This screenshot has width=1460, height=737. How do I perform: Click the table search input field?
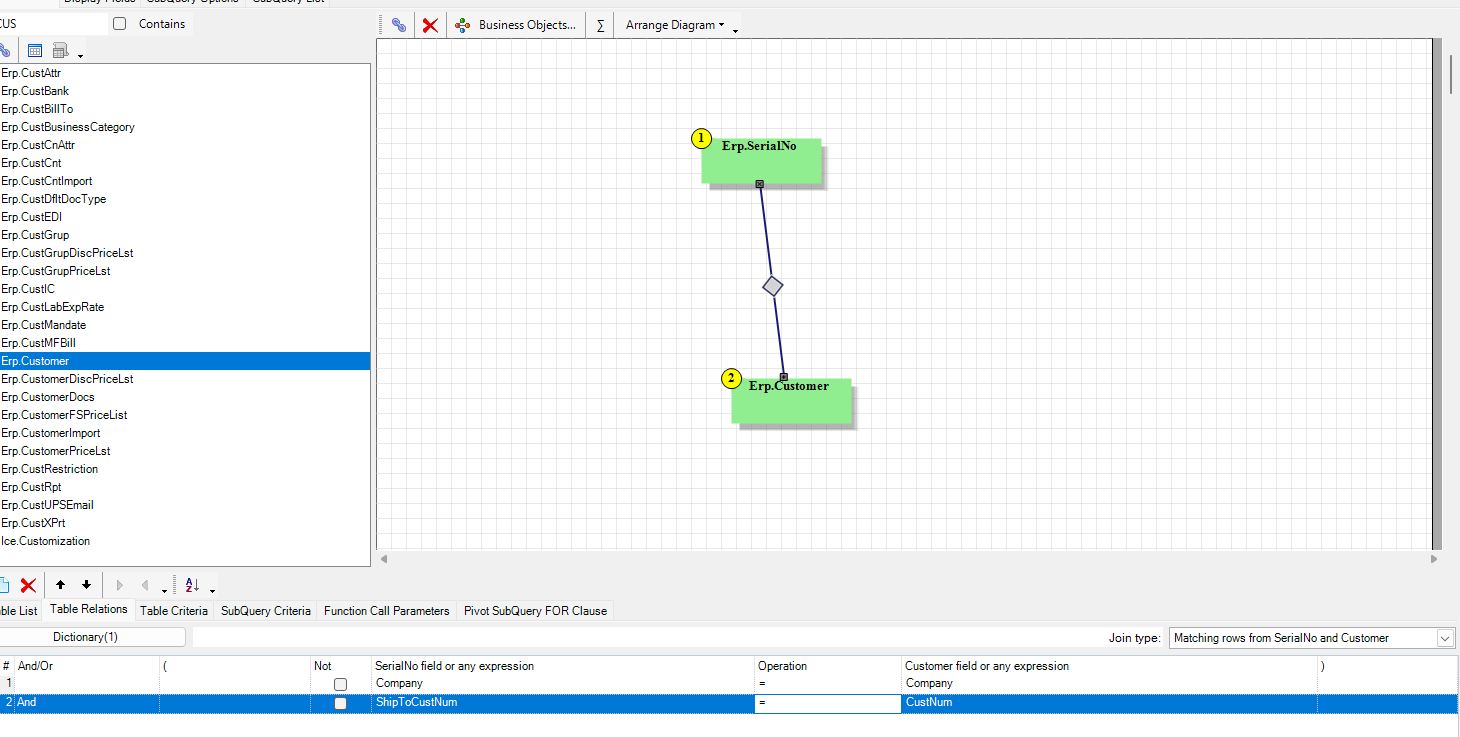click(x=52, y=24)
